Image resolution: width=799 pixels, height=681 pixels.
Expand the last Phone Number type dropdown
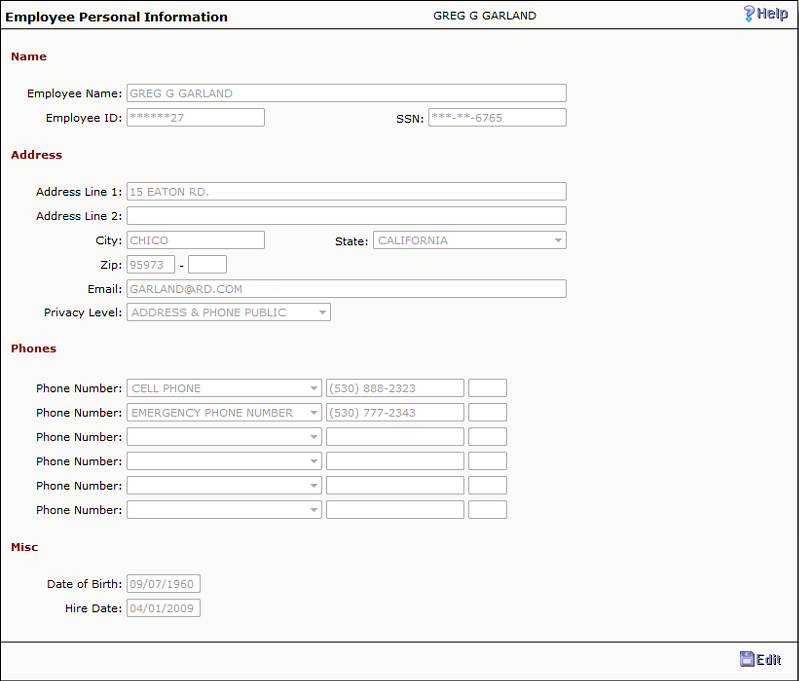224,510
